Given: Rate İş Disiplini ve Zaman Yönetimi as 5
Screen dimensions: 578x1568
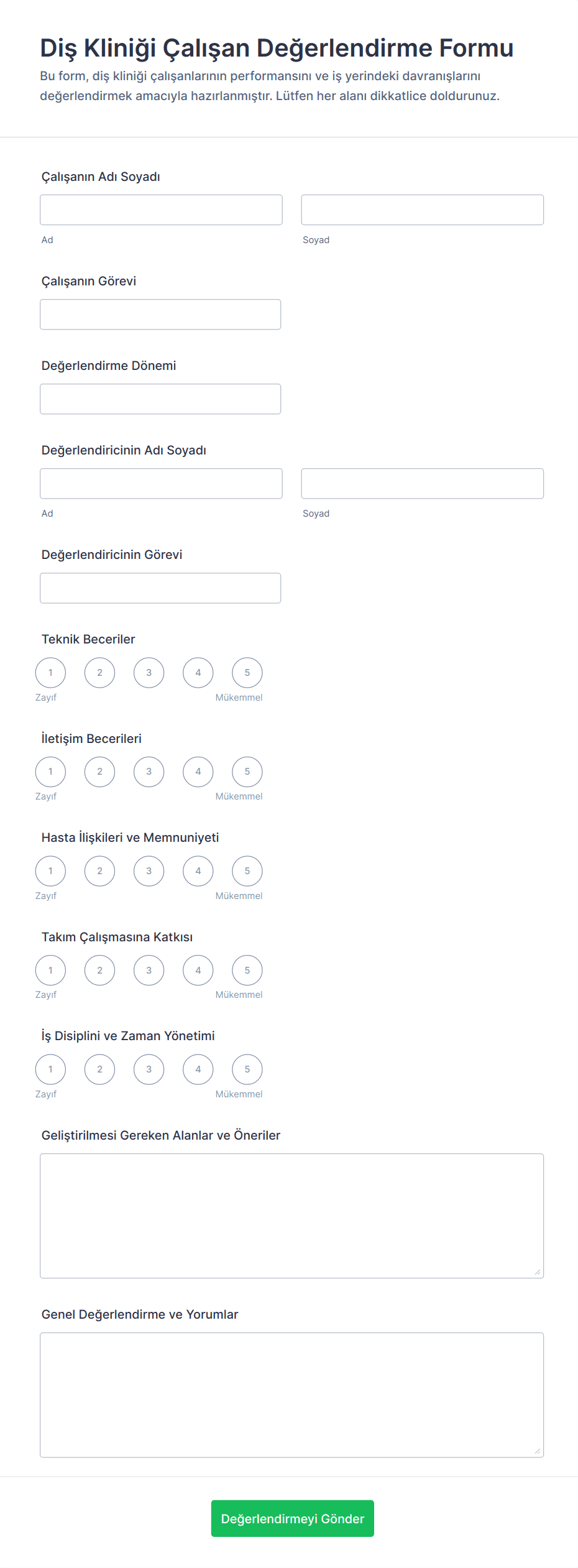Looking at the screenshot, I should (247, 1069).
